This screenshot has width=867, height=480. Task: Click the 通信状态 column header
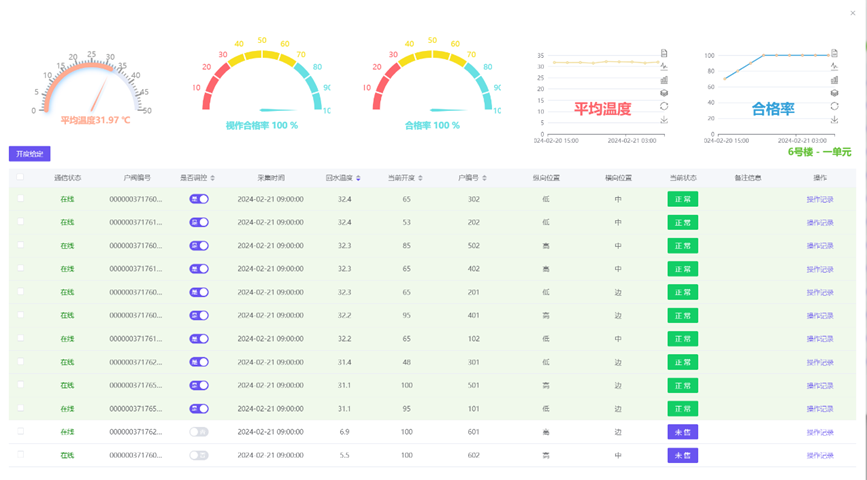tap(67, 178)
